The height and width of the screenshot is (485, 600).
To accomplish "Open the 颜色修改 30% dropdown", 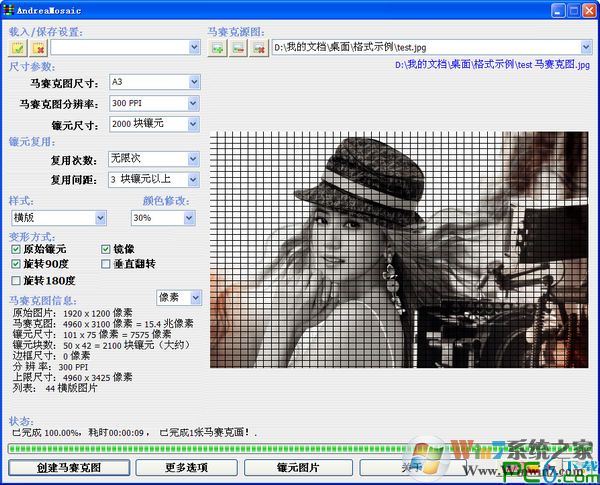I will pyautogui.click(x=193, y=217).
